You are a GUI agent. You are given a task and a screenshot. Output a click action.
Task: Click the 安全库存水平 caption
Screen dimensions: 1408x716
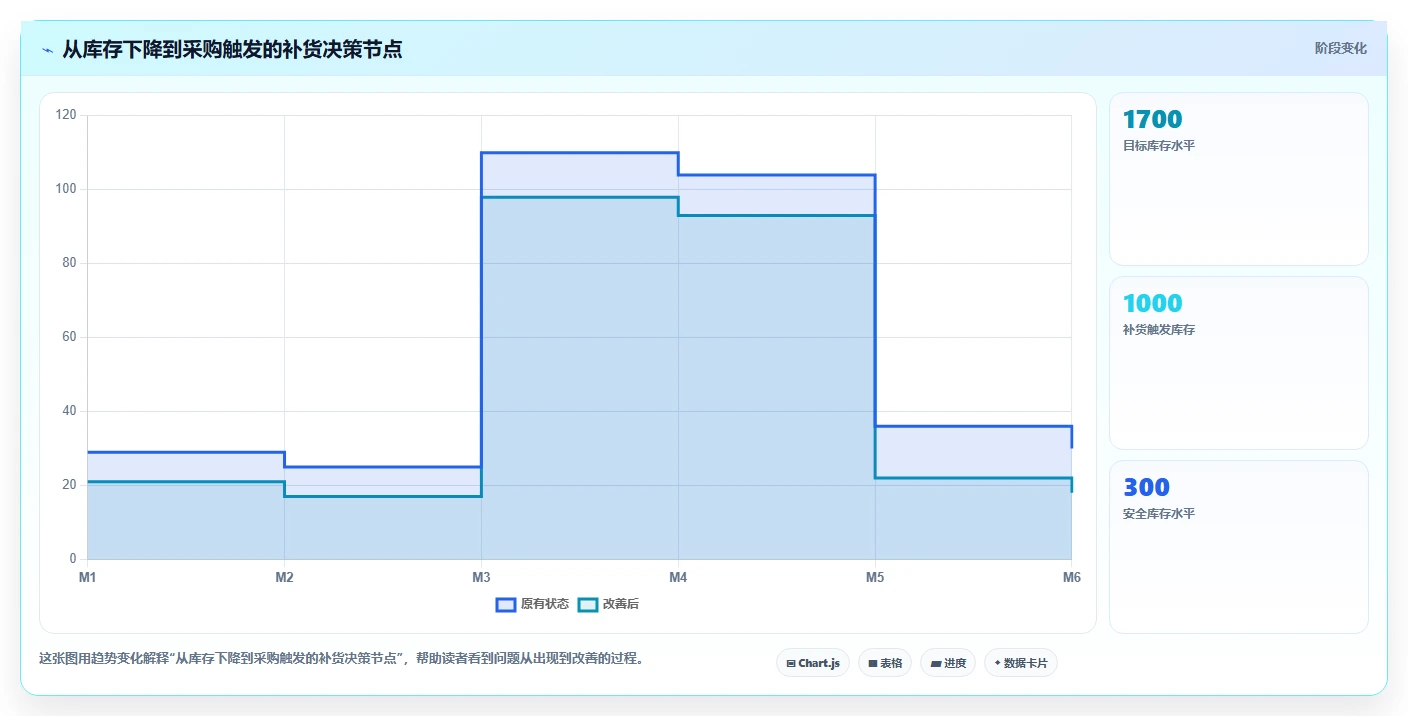click(1159, 514)
